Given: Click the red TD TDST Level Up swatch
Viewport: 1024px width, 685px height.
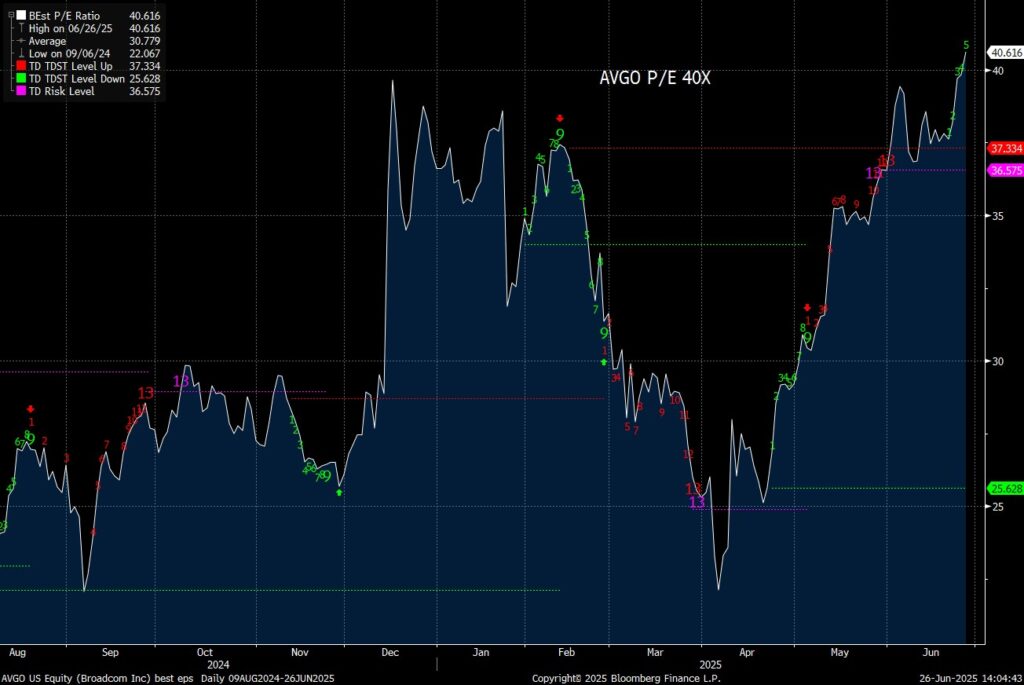Looking at the screenshot, I should point(22,66).
